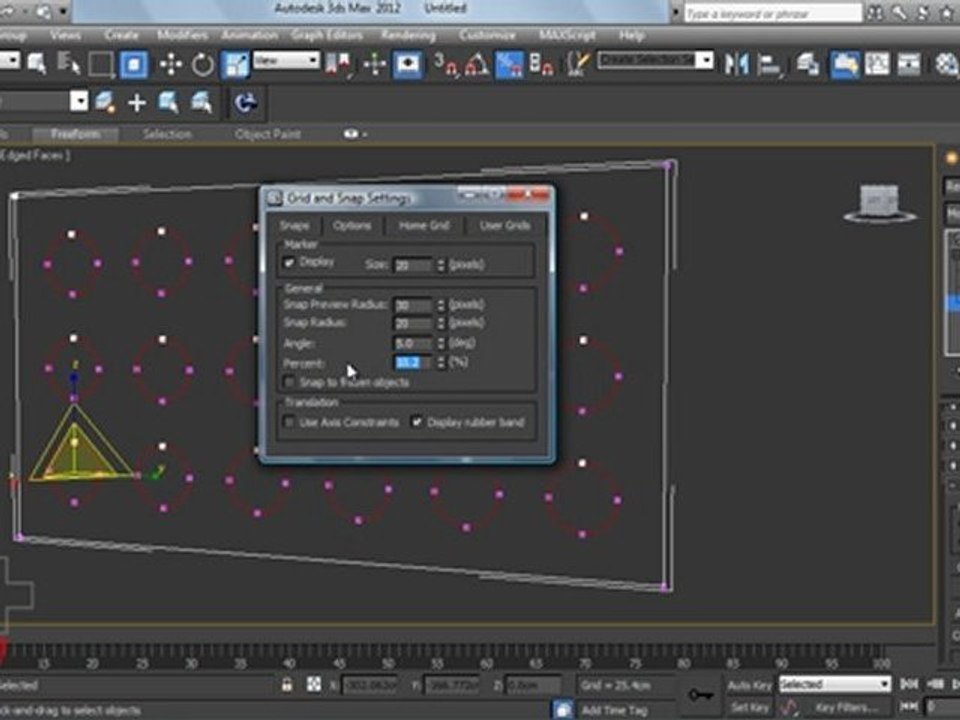Click the Add Selection to Layer plus icon
Image resolution: width=960 pixels, height=720 pixels.
pyautogui.click(x=137, y=102)
